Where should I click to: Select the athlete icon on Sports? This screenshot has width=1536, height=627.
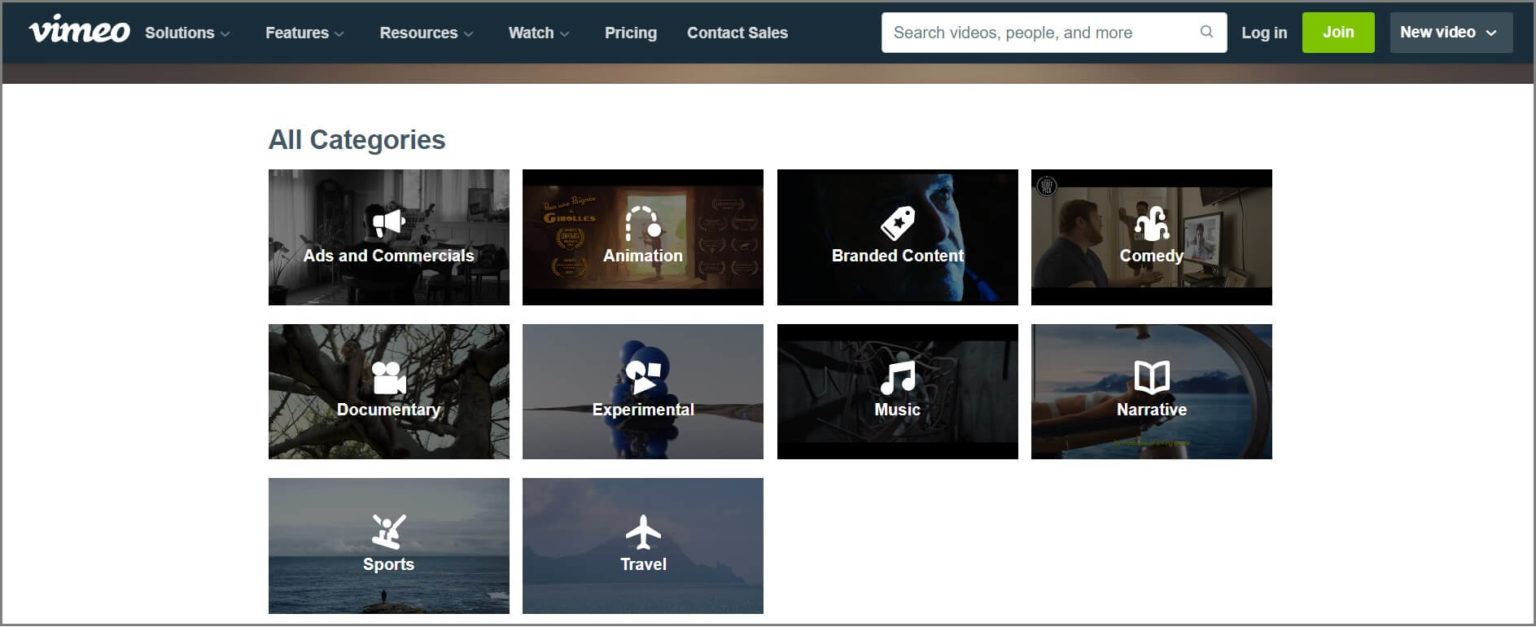(388, 531)
